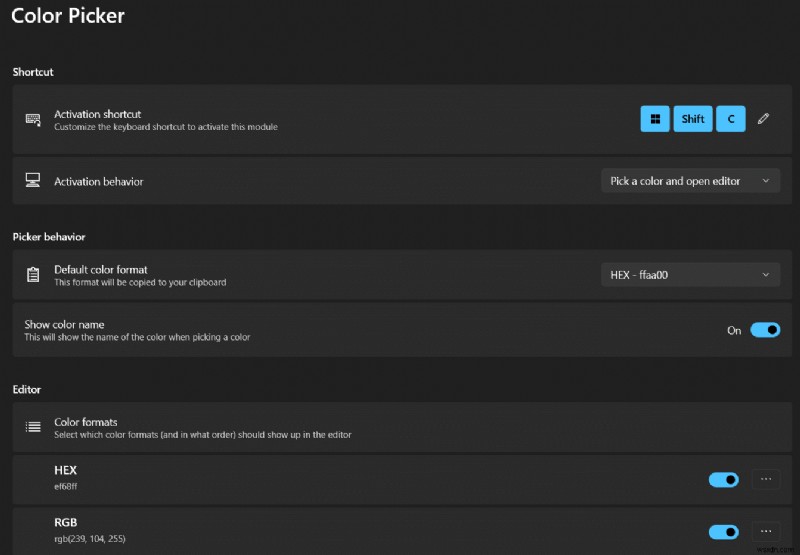Screen dimensions: 800x555
Task: Open the Activation behavior dropdown
Action: pyautogui.click(x=690, y=181)
